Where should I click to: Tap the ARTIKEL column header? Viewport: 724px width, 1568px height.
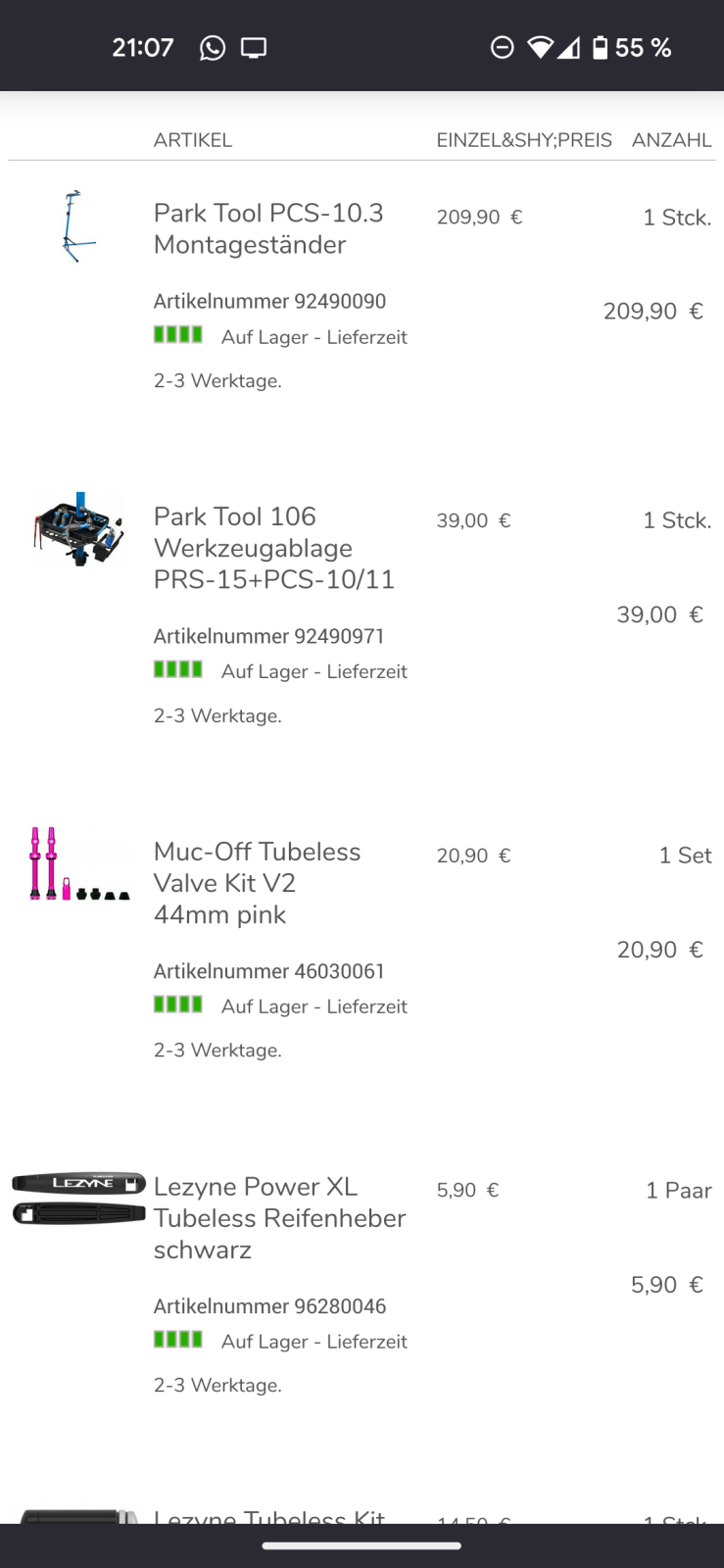pos(193,140)
